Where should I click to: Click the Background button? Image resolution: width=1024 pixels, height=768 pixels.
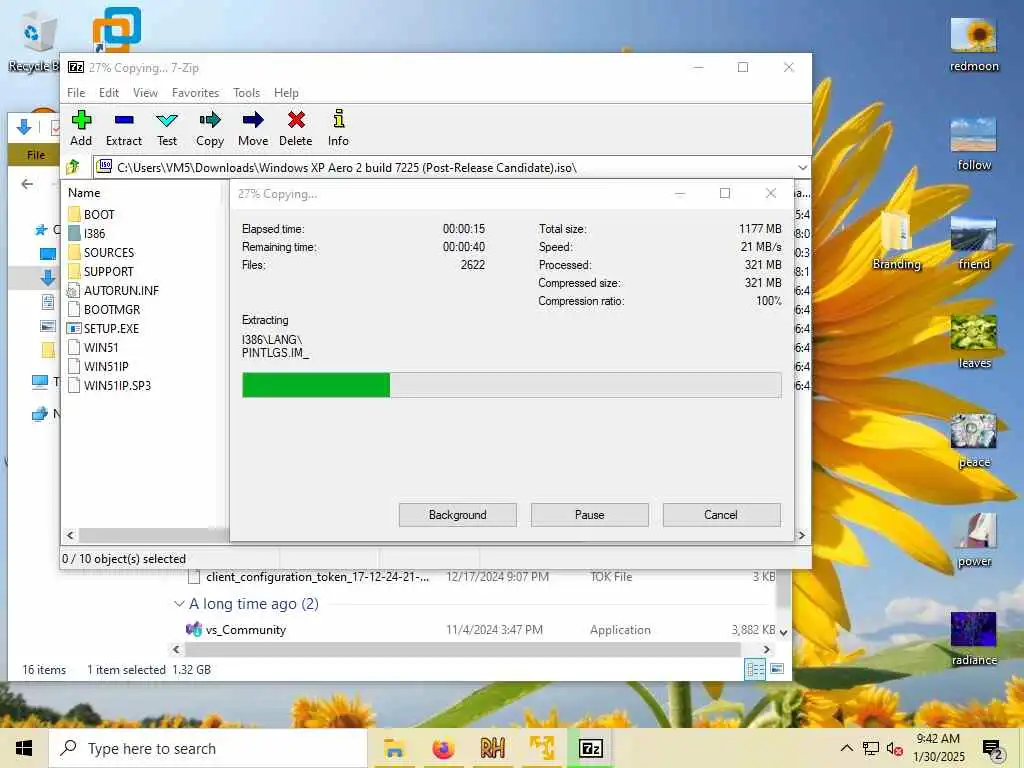(457, 515)
